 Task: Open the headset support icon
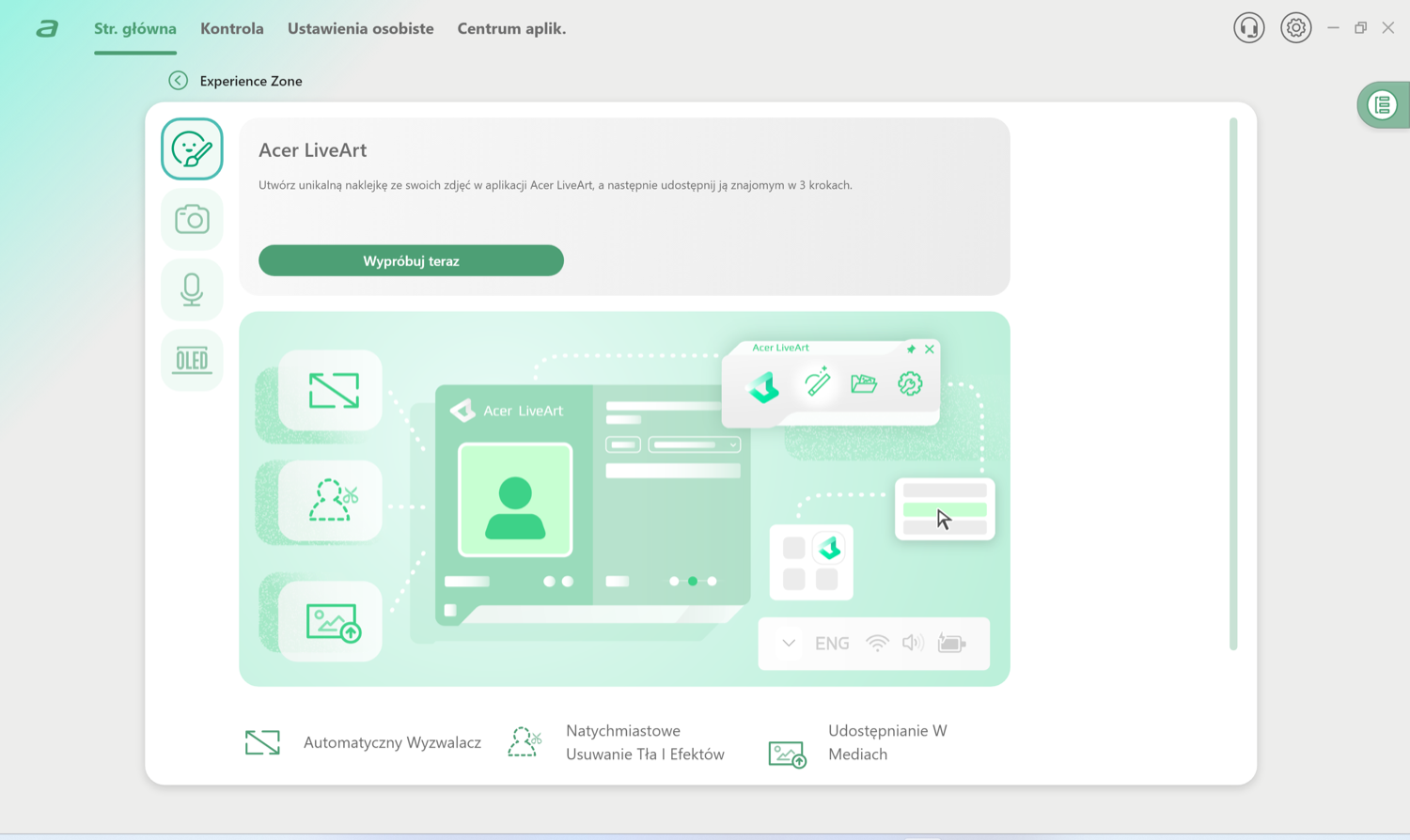point(1248,28)
